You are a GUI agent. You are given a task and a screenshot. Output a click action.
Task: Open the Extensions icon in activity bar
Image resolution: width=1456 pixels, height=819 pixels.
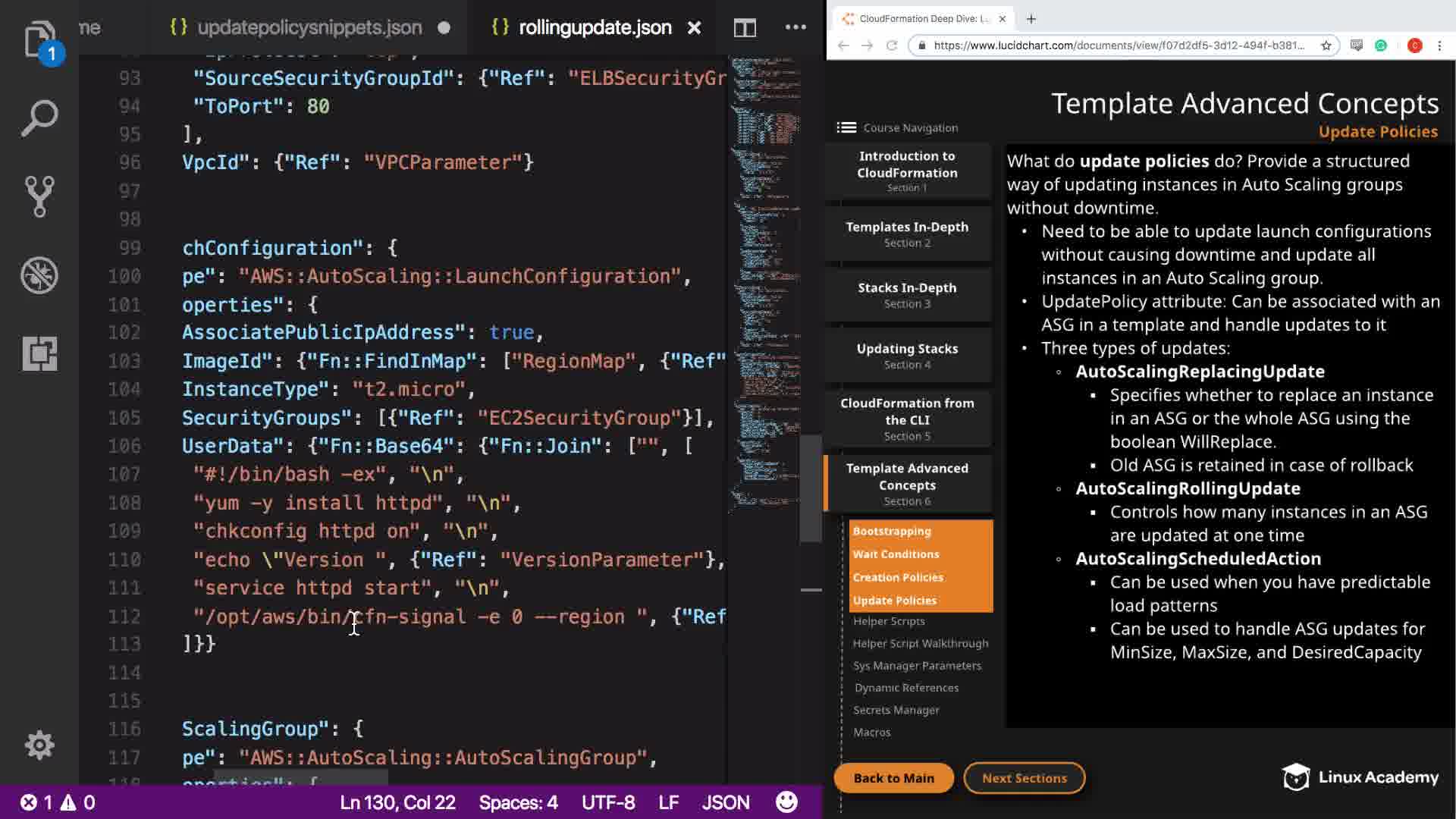tap(39, 353)
